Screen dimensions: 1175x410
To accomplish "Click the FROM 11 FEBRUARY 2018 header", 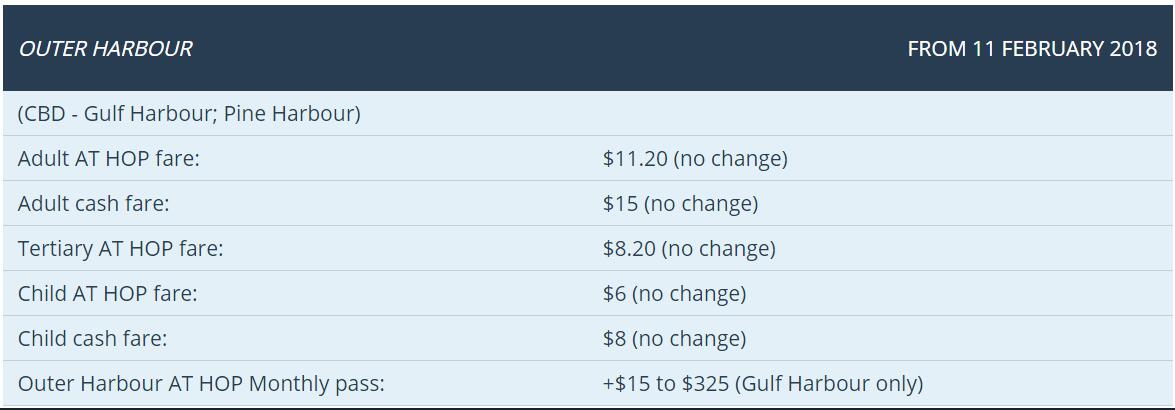I will [x=1031, y=49].
